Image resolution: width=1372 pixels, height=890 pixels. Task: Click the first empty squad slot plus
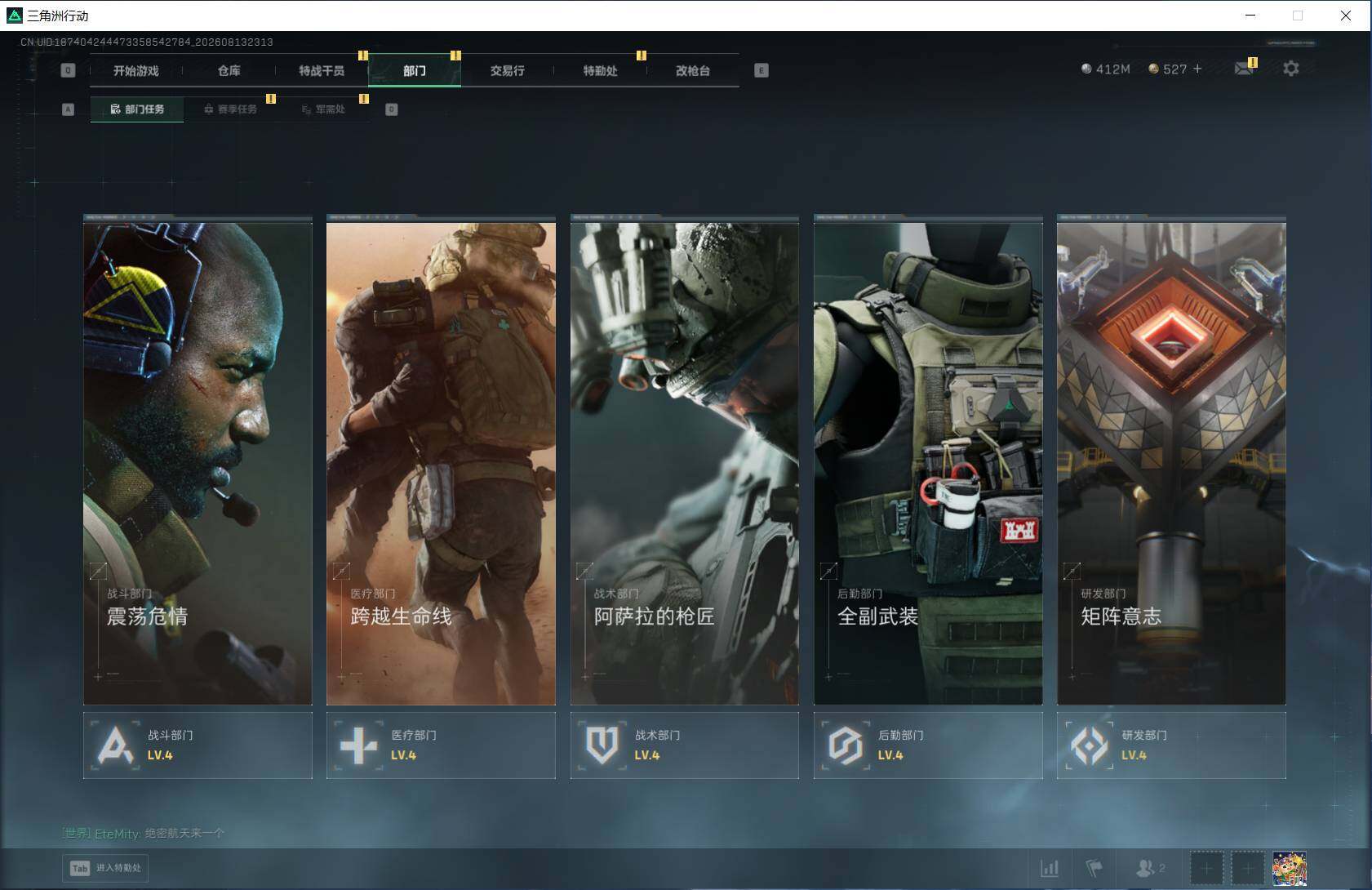1206,868
